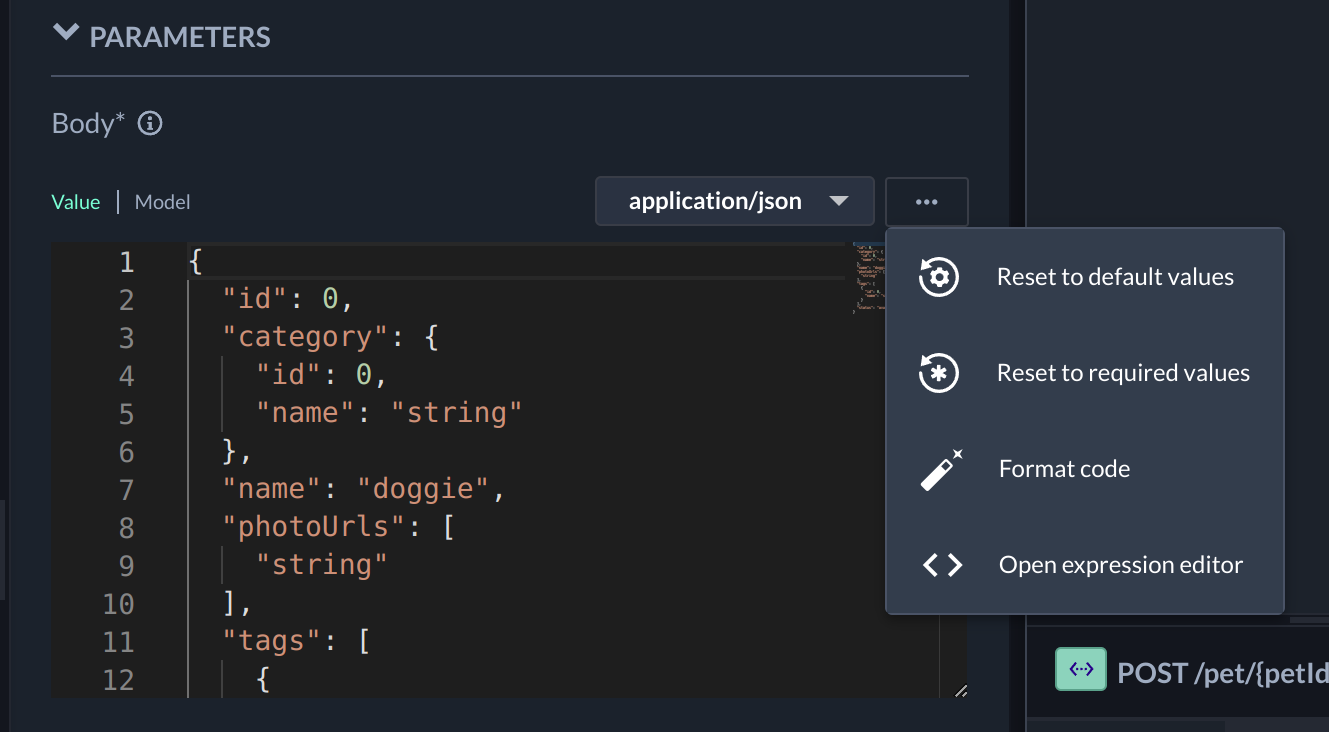Image resolution: width=1329 pixels, height=732 pixels.
Task: Open the application/json content type dropdown
Action: [715, 201]
